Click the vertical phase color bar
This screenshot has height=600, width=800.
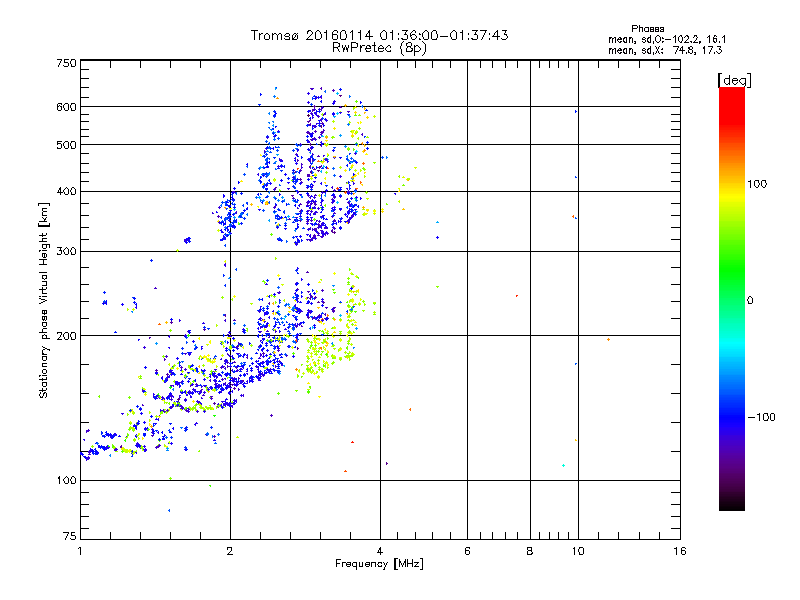point(732,298)
